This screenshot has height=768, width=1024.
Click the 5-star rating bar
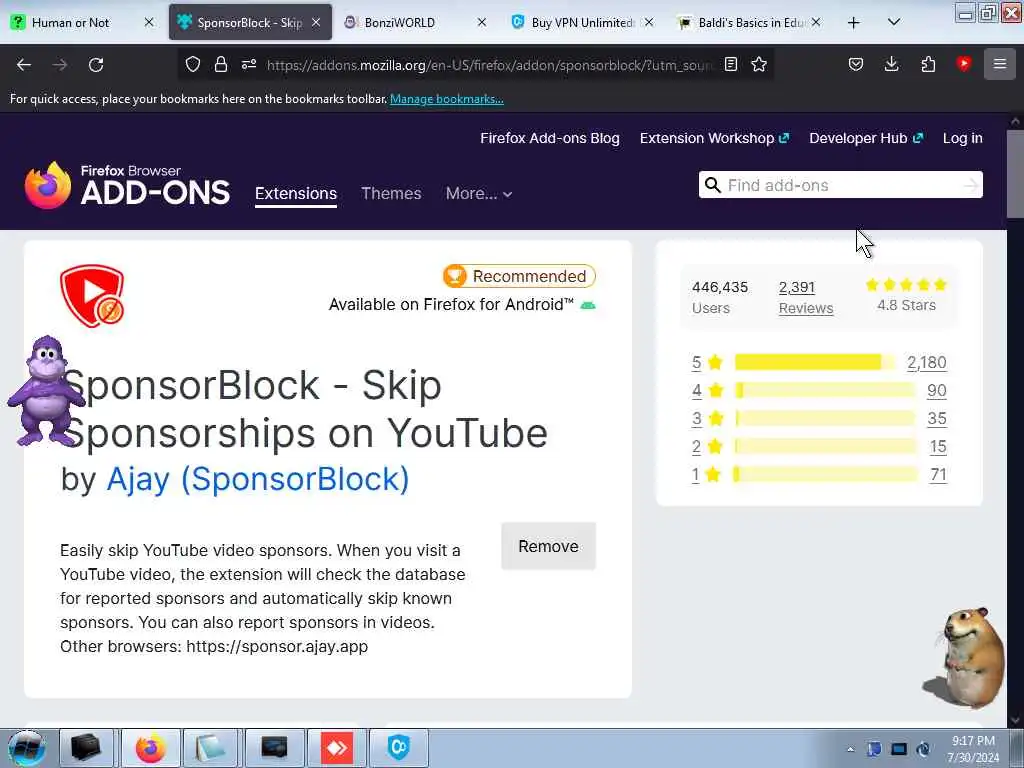point(815,362)
